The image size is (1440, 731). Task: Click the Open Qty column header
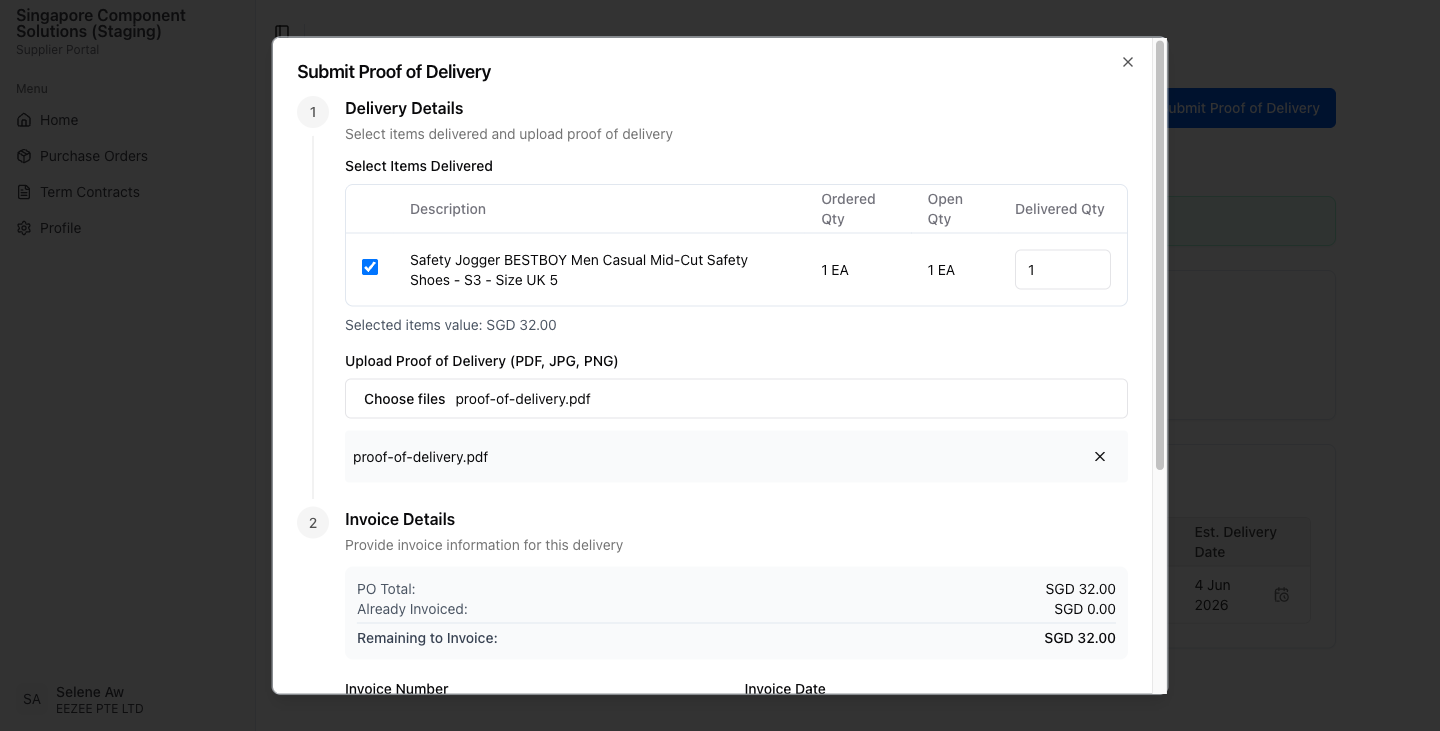tap(945, 209)
